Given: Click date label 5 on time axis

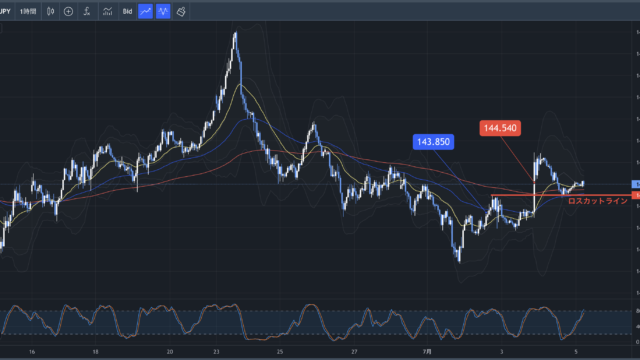Looking at the screenshot, I should pos(576,351).
